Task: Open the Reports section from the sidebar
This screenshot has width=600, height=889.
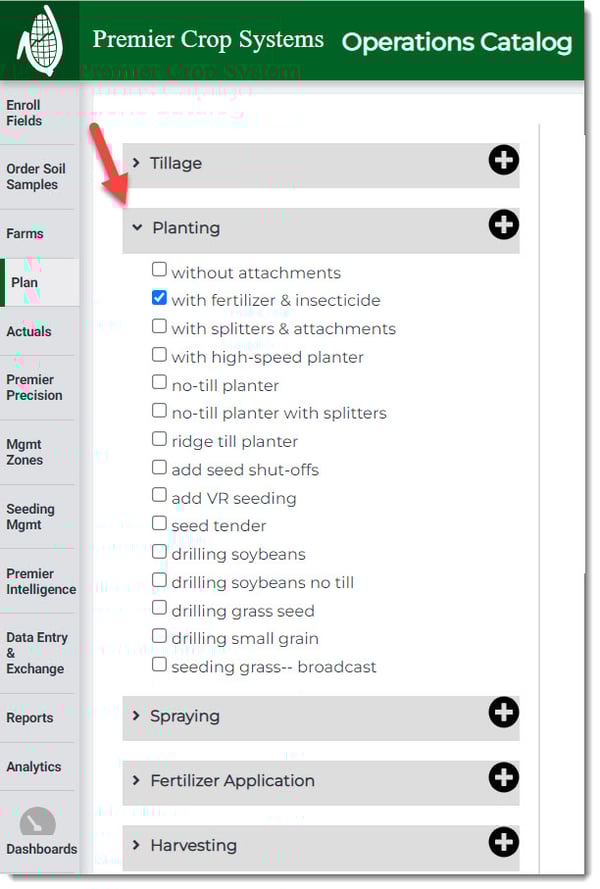Action: click(31, 718)
